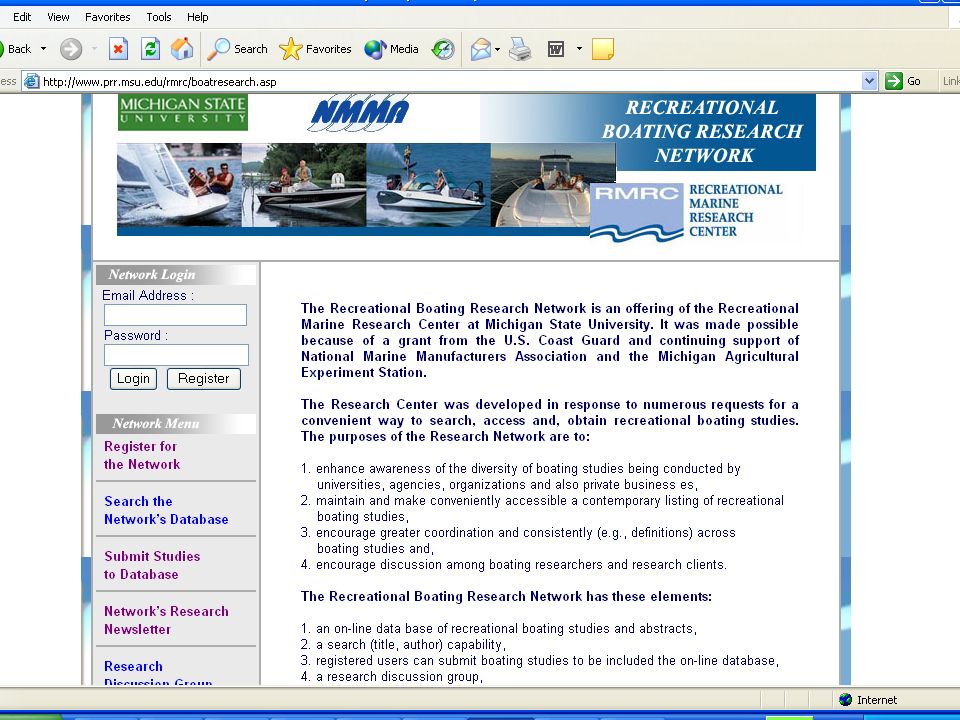Expand the Edit dropdown arrow beside Word icon
The image size is (960, 720).
[579, 49]
